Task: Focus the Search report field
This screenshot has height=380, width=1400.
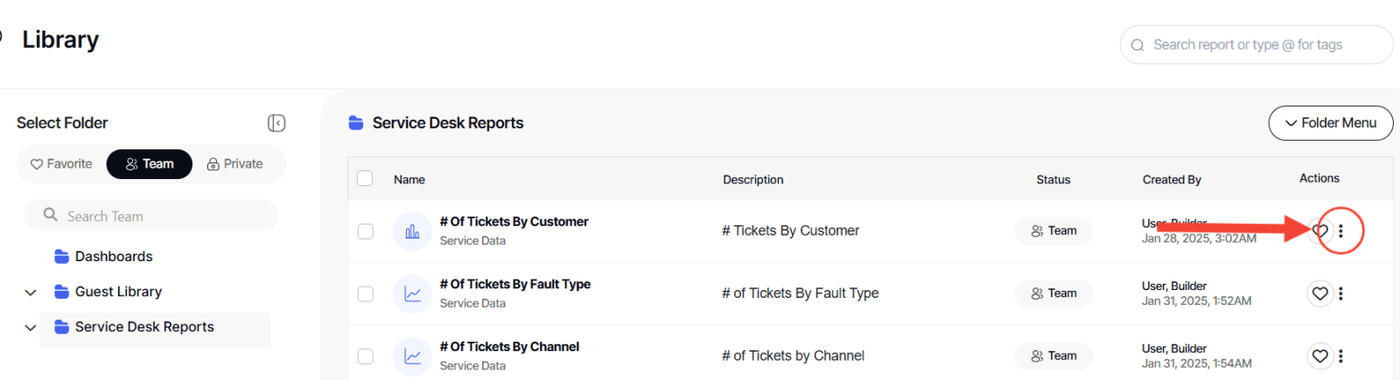Action: pos(1256,45)
